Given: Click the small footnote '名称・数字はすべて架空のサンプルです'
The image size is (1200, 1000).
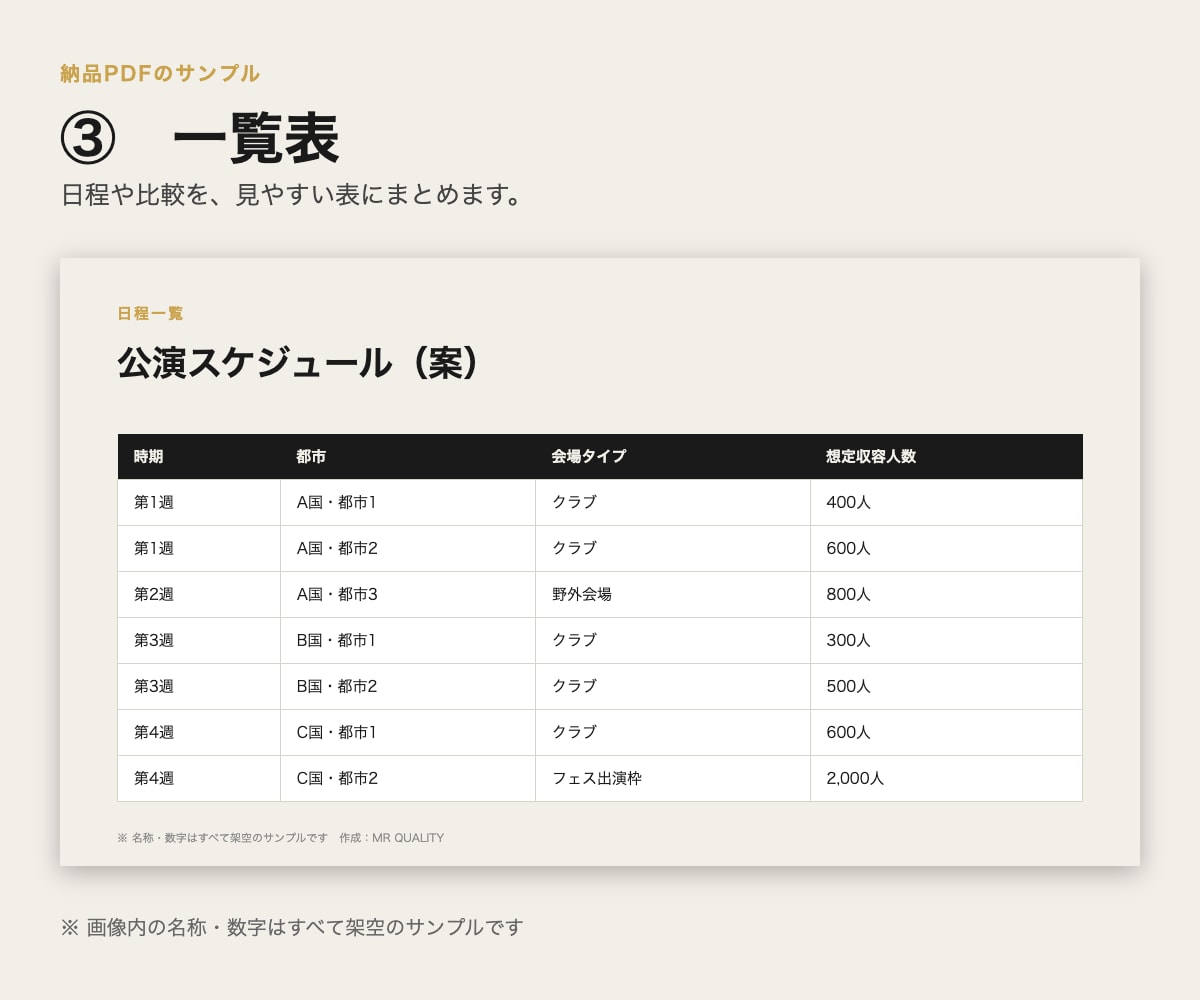Looking at the screenshot, I should point(229,838).
